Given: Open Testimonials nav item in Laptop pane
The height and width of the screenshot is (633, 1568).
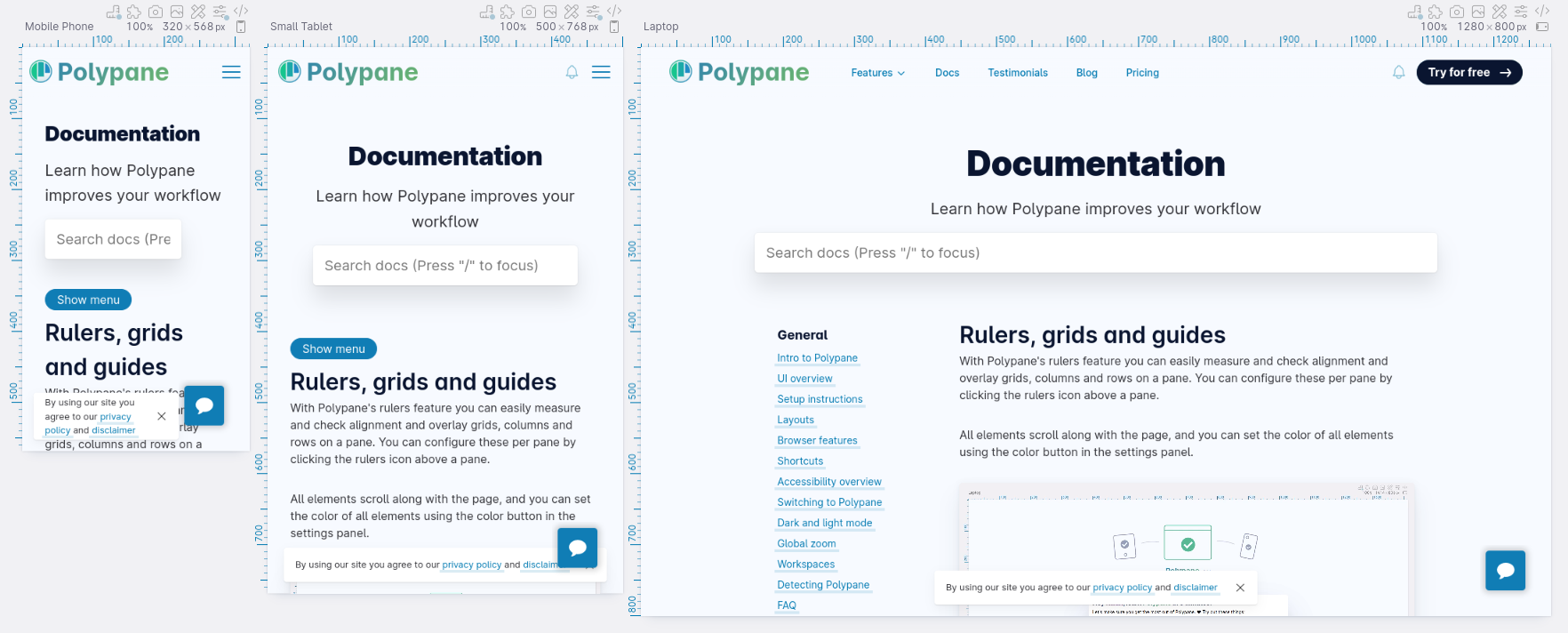Looking at the screenshot, I should point(1018,73).
